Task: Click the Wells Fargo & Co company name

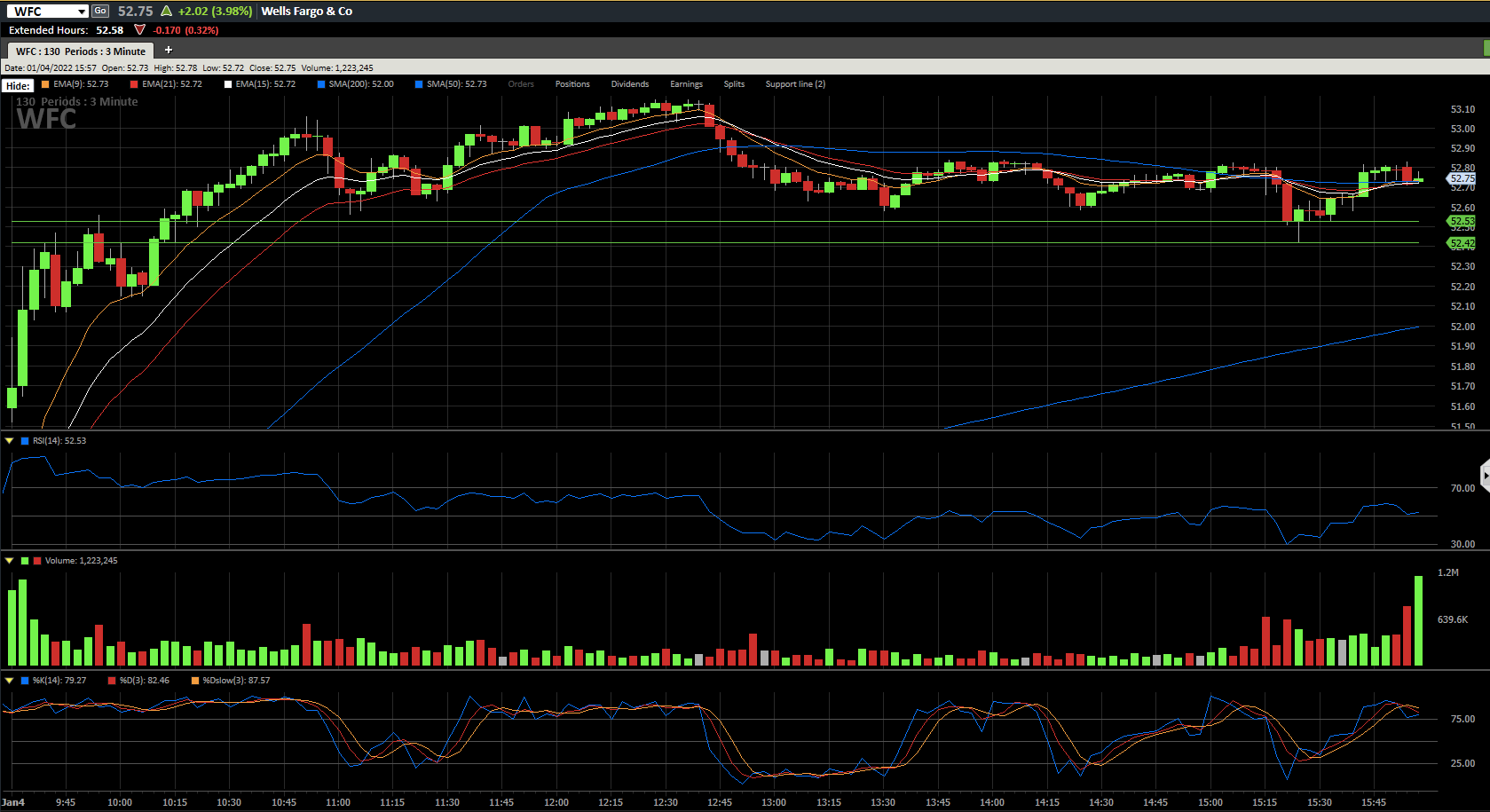Action: (x=307, y=12)
